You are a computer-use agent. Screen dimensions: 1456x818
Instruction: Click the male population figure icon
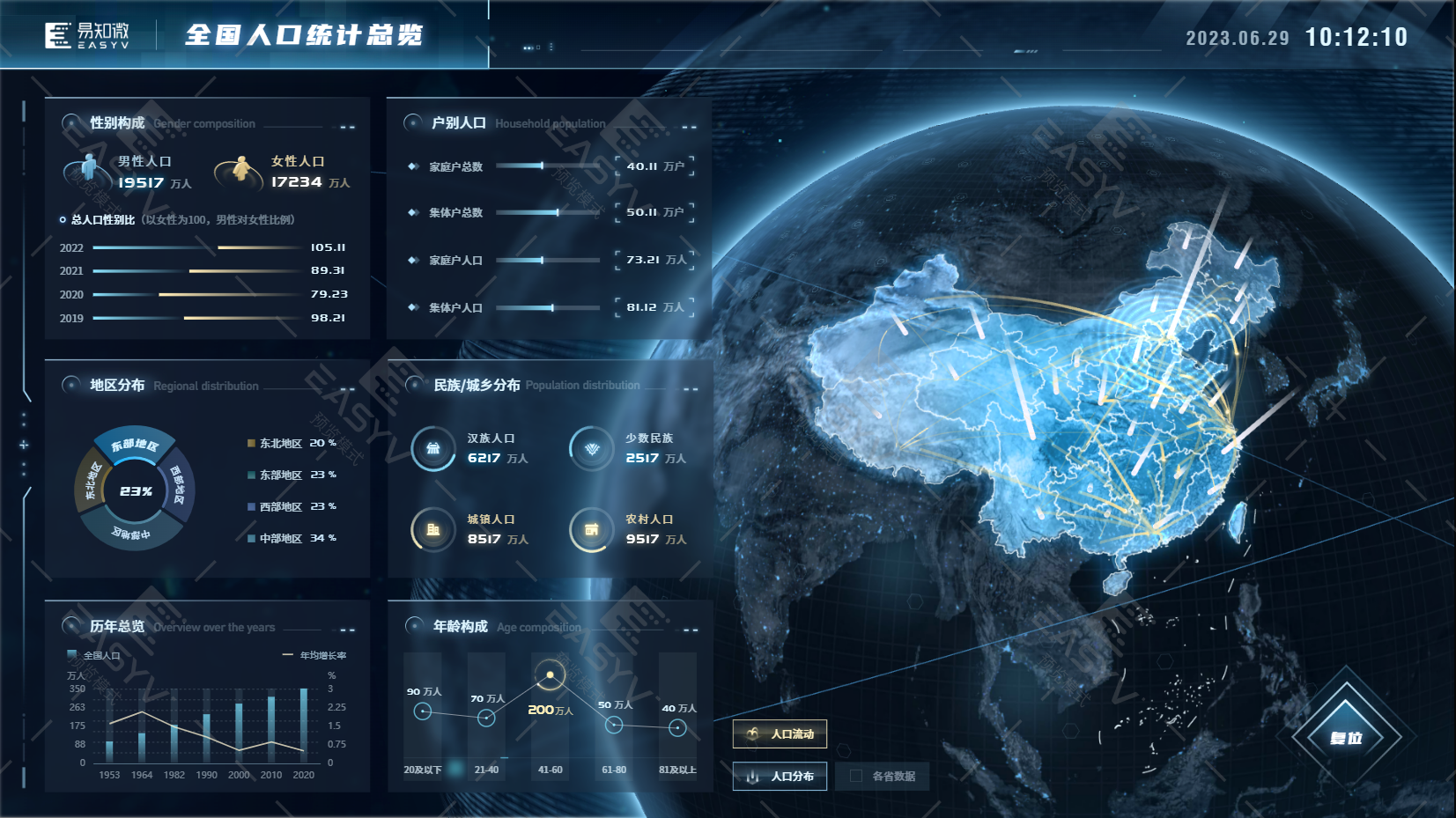click(88, 169)
